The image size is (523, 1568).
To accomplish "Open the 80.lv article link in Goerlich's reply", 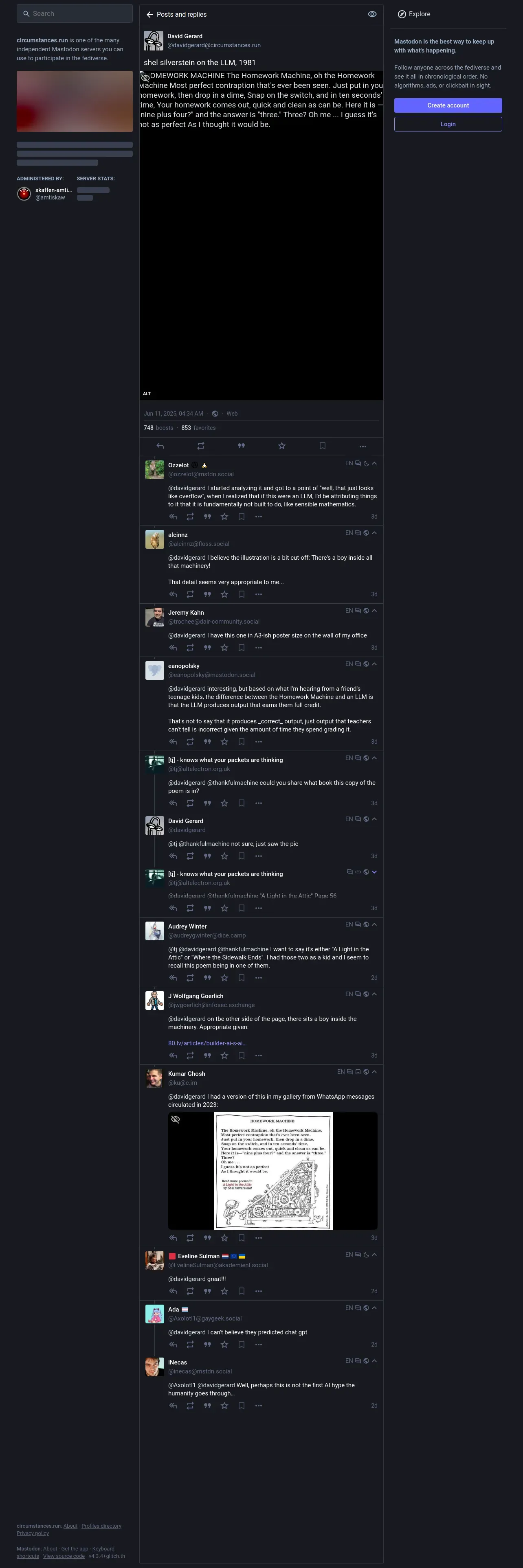I will pos(207,1043).
